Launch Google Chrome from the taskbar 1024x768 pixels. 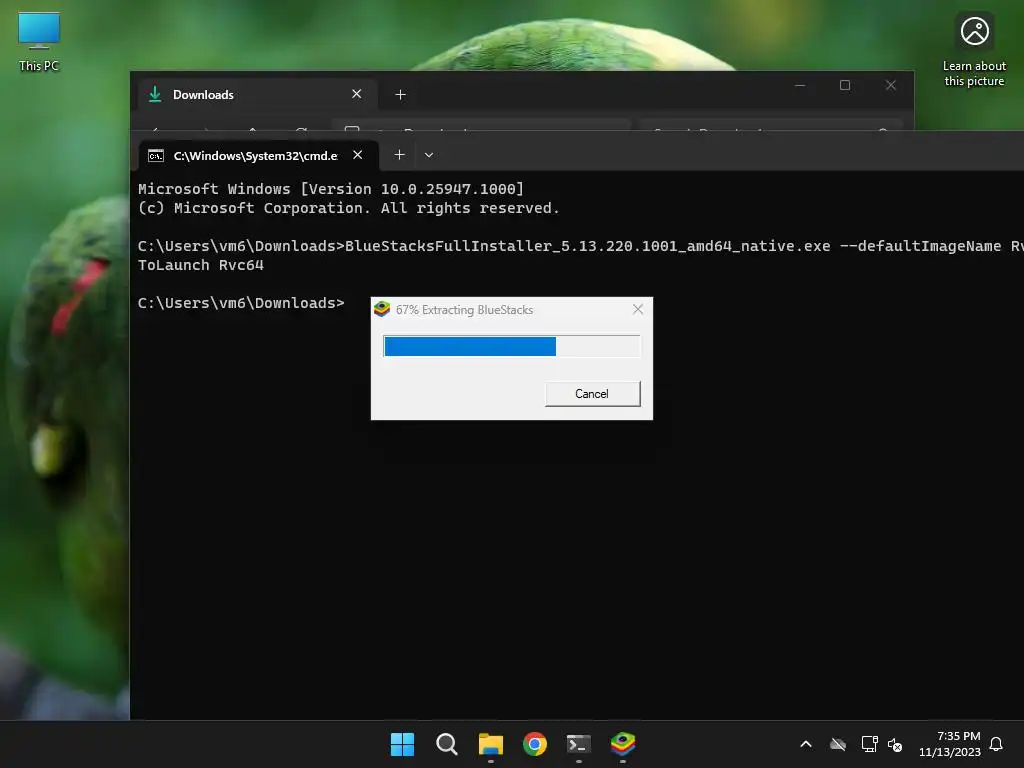click(535, 744)
